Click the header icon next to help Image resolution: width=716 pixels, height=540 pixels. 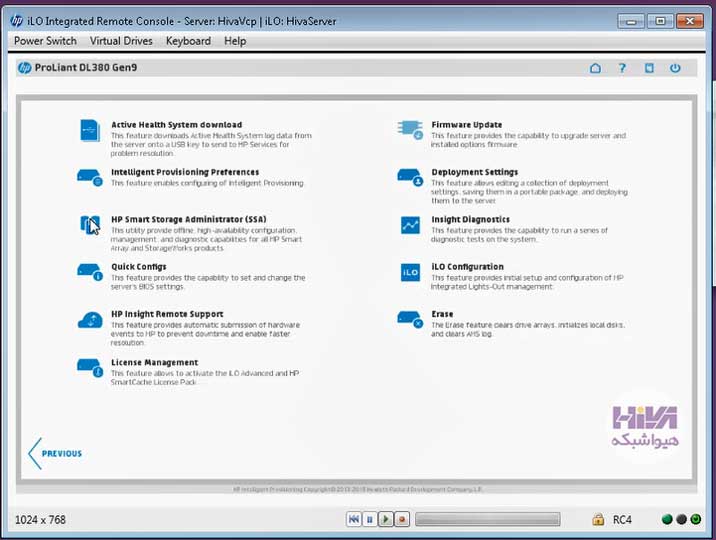click(649, 68)
